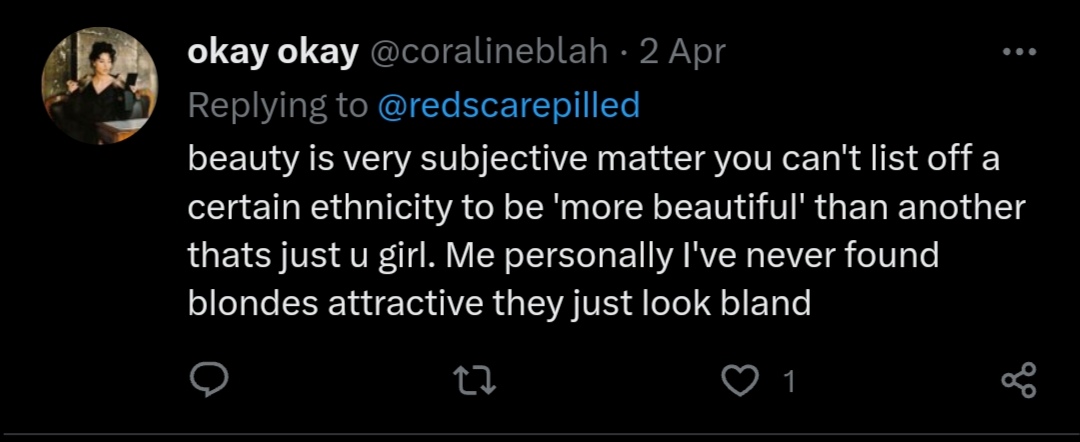Open the share icon options
Image resolution: width=1080 pixels, height=442 pixels.
point(1019,381)
